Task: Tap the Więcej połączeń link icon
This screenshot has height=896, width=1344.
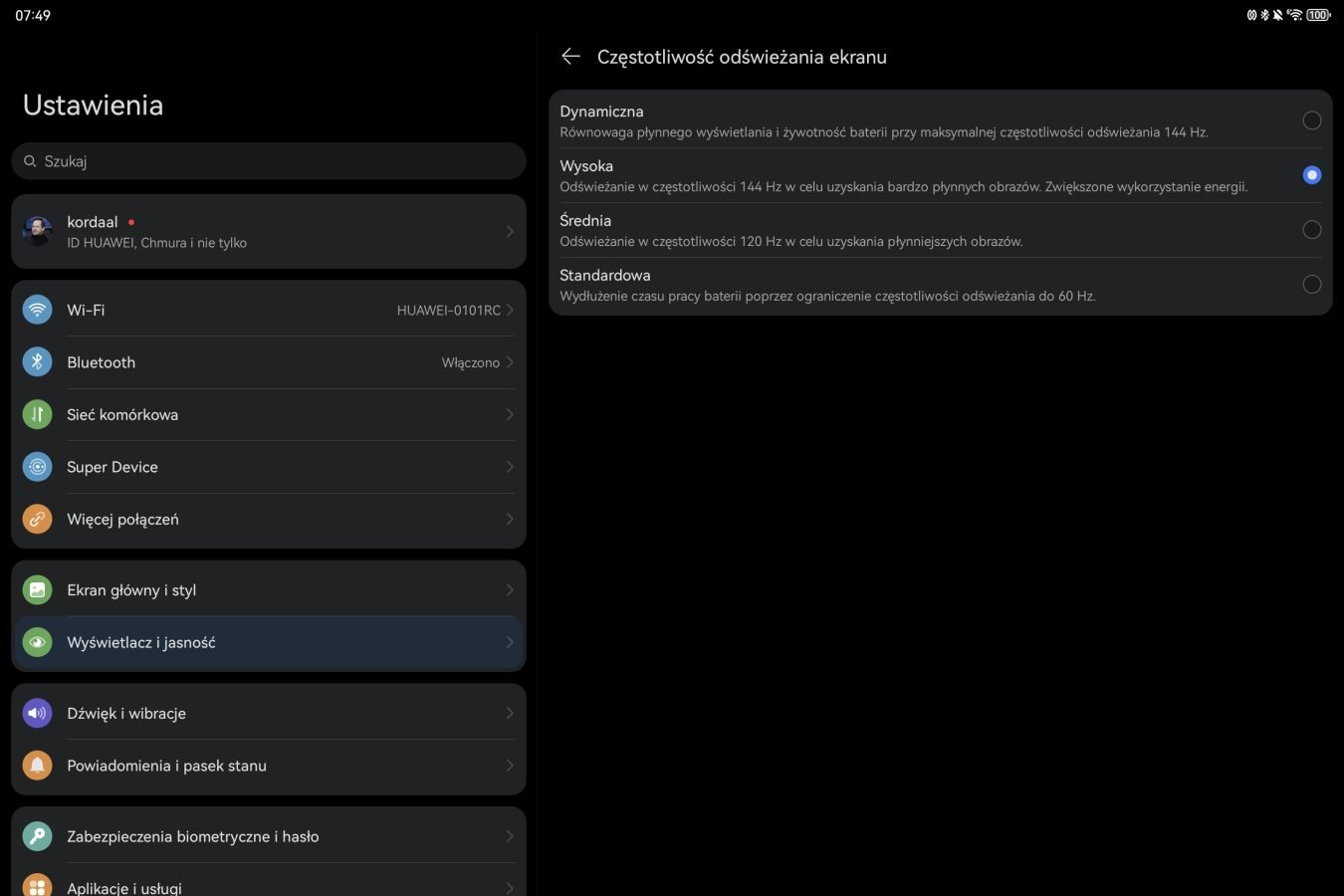Action: pyautogui.click(x=37, y=519)
